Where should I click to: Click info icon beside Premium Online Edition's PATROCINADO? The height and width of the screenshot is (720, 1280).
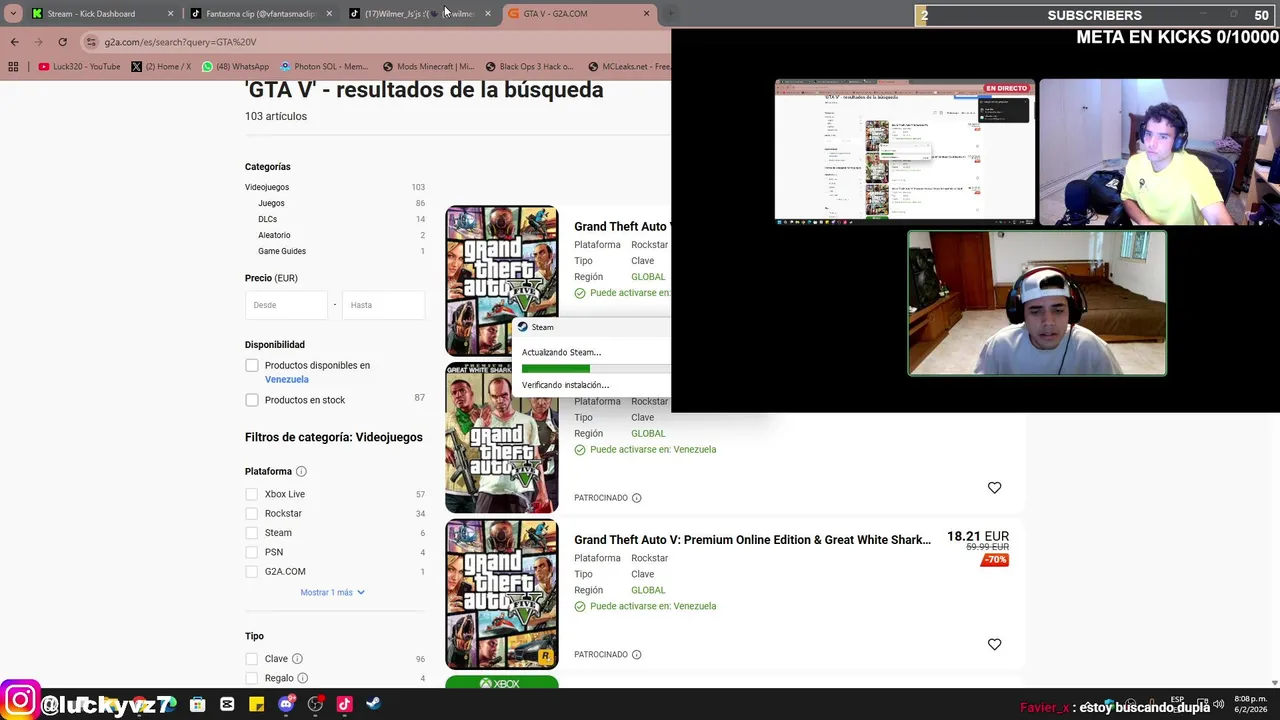[x=636, y=655]
